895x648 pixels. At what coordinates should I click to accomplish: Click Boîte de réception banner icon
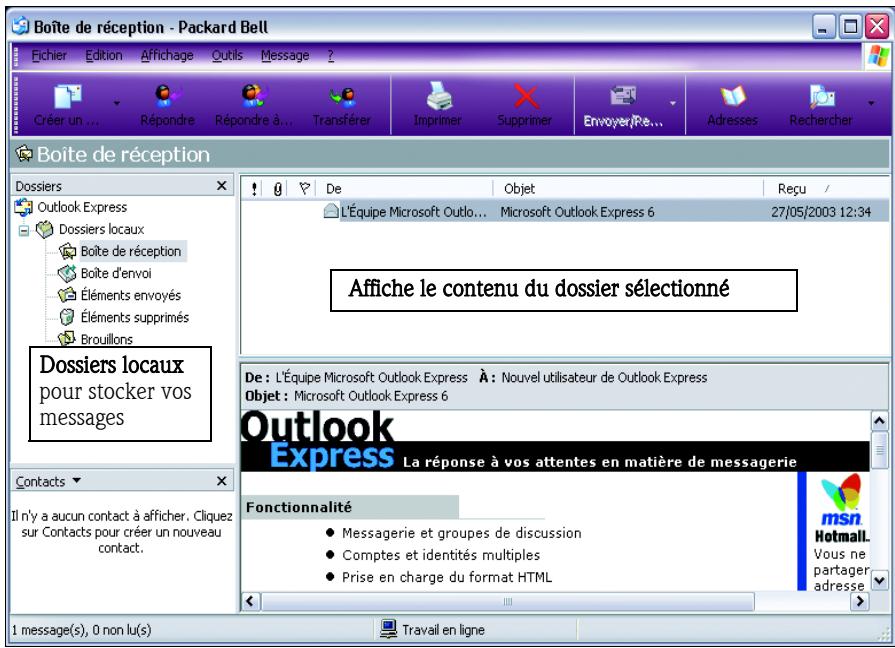[24, 154]
